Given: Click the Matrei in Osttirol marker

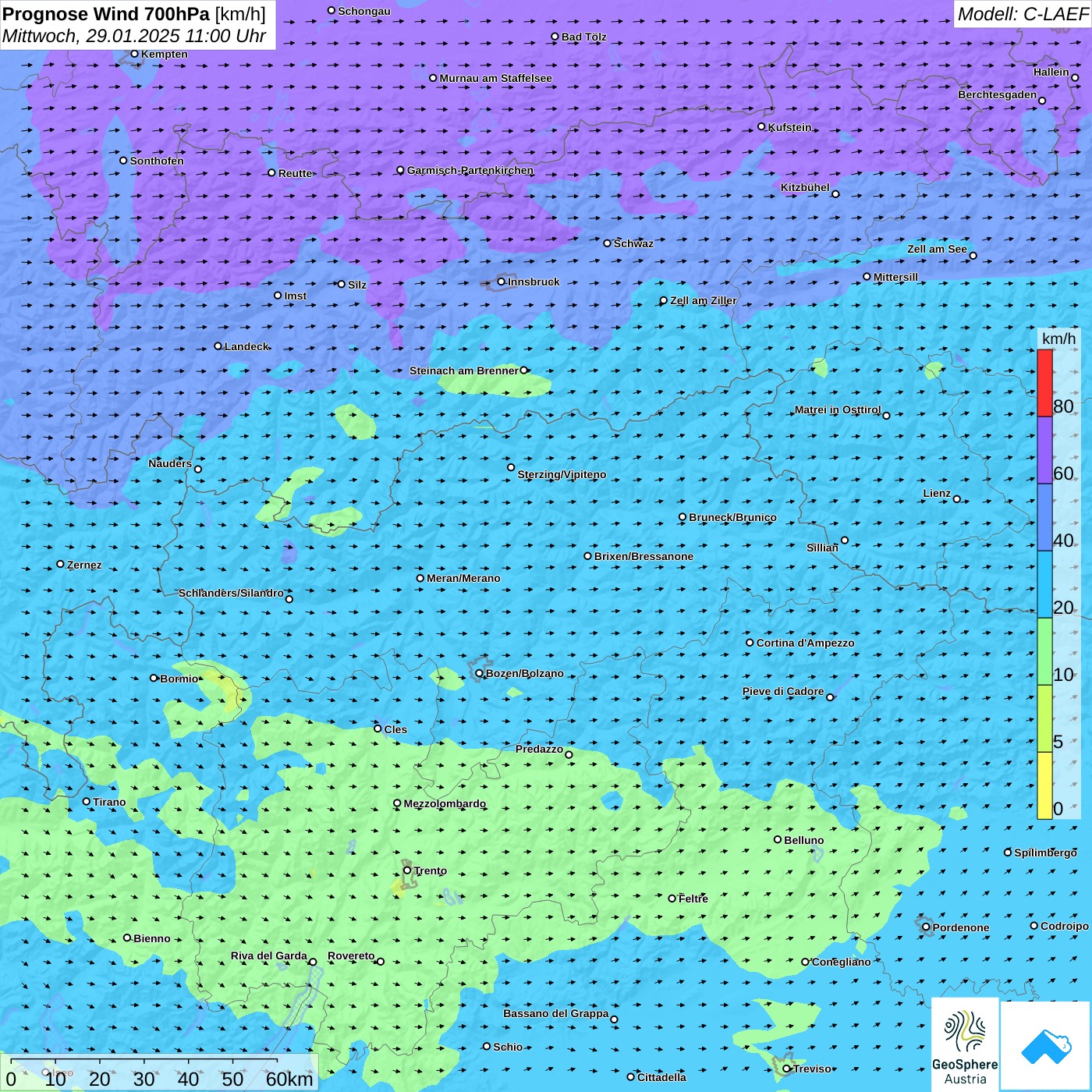Looking at the screenshot, I should tap(886, 415).
